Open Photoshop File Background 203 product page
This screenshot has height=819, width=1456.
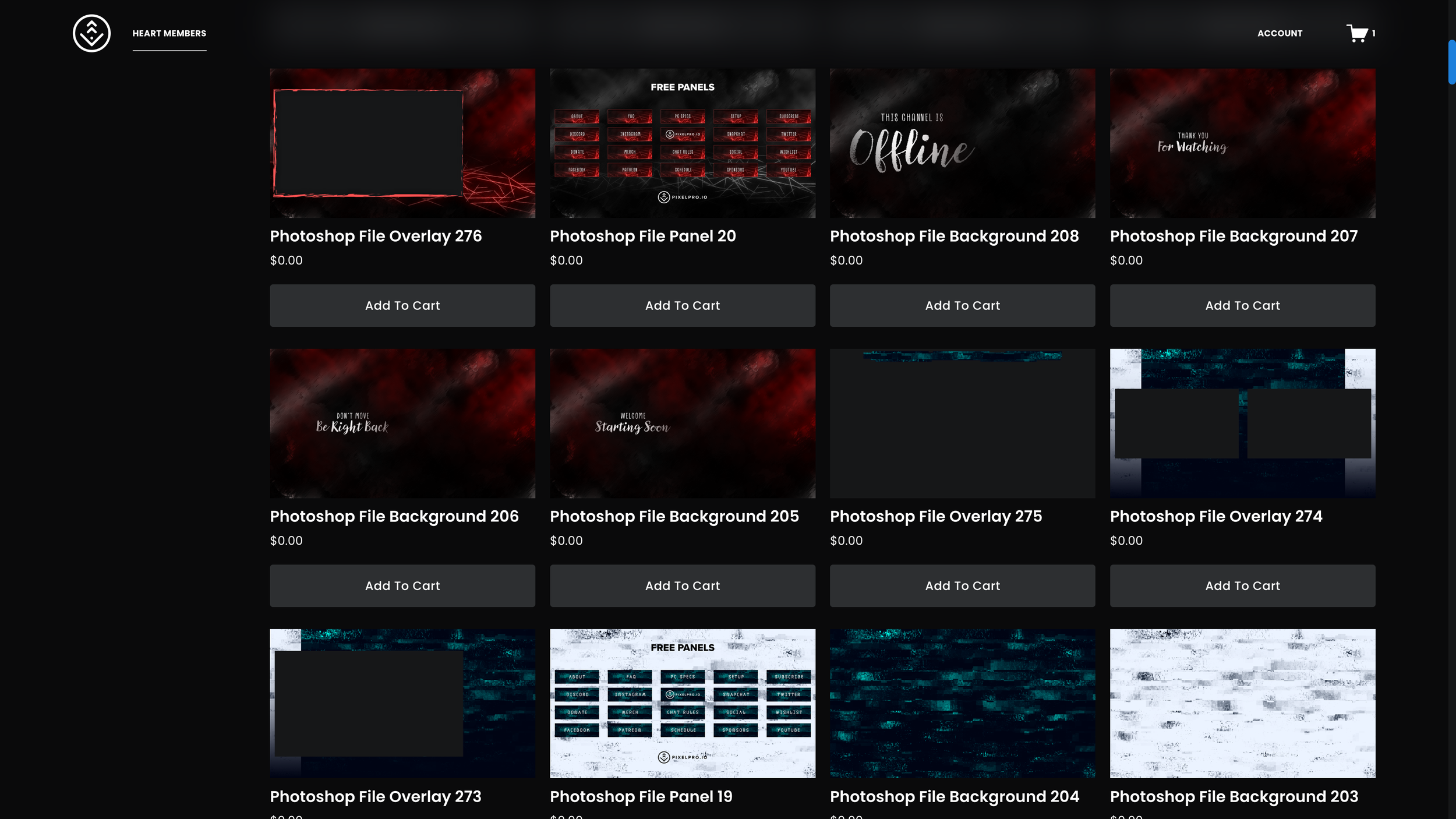1234,796
